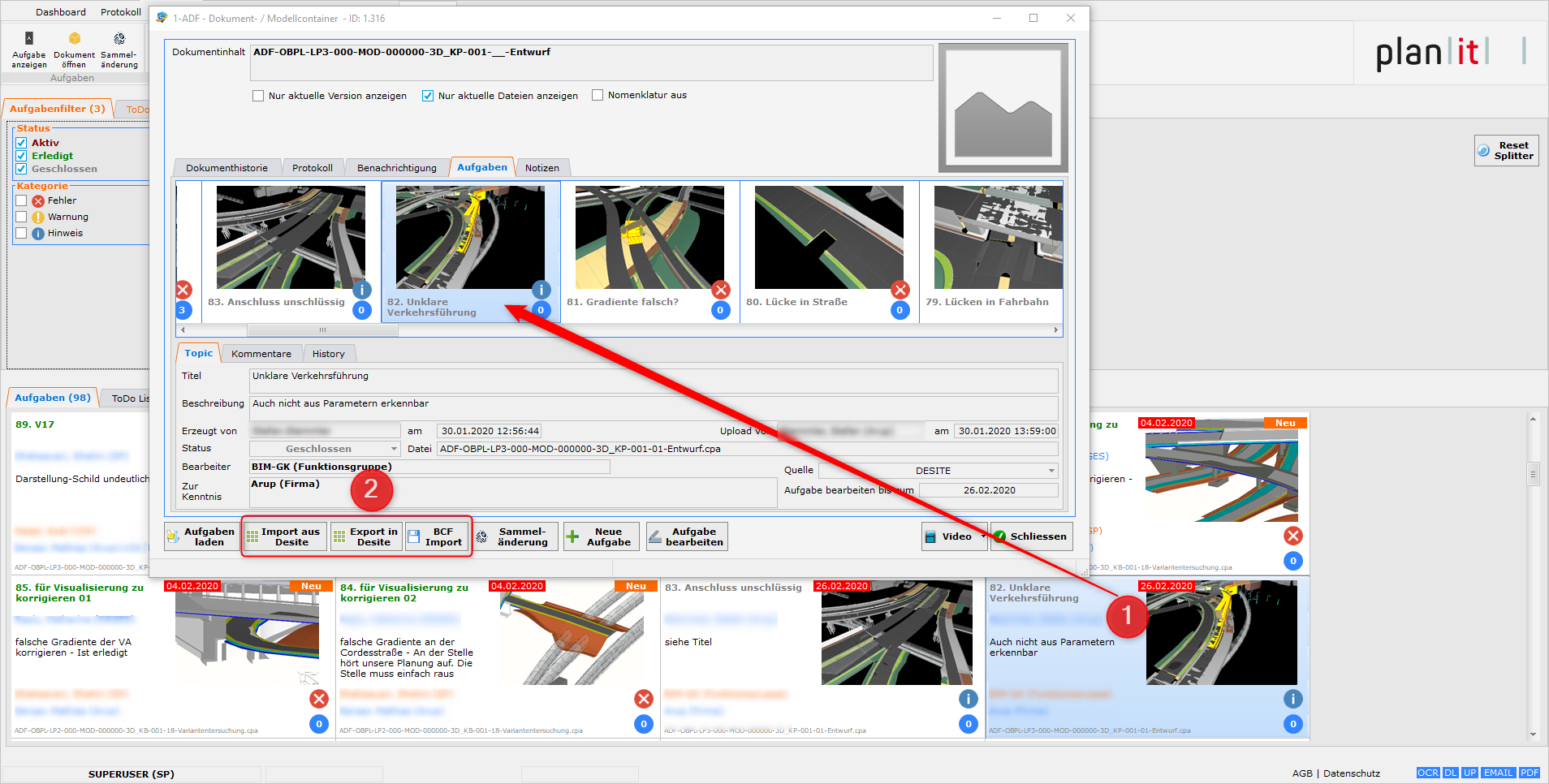Check the Fehler category filter
Viewport: 1549px width, 784px height.
(22, 200)
